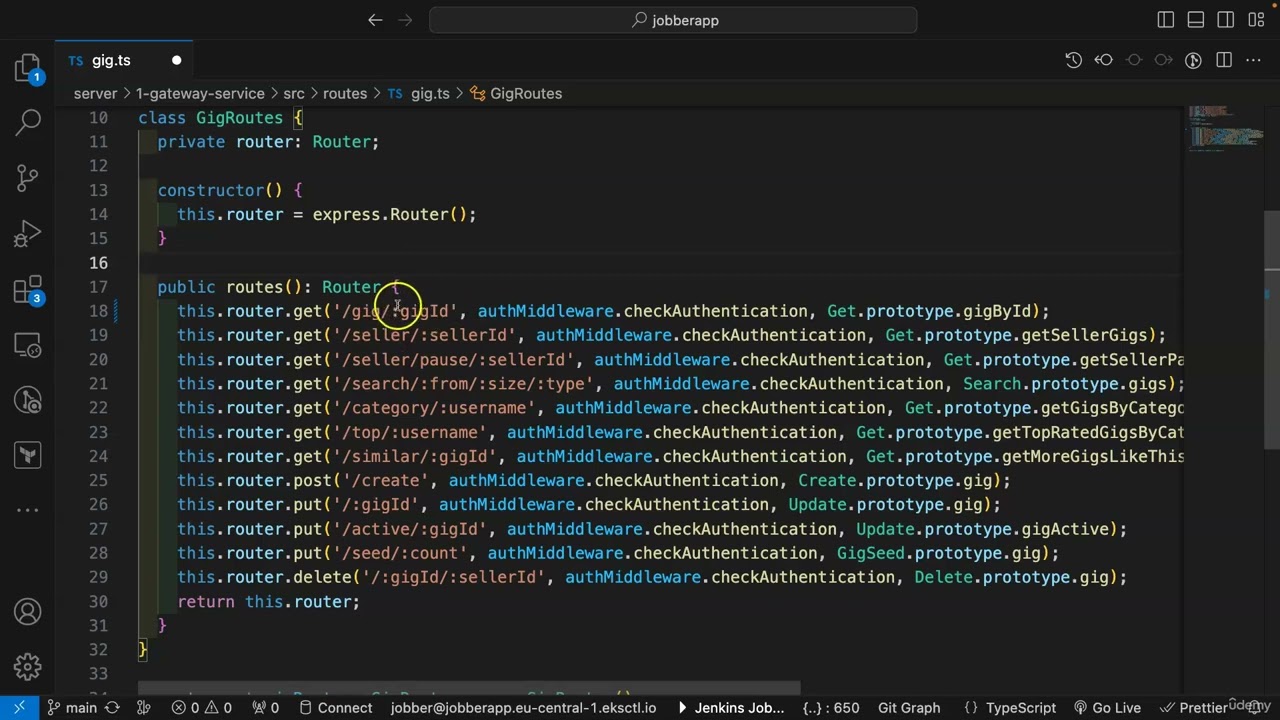Screen dimensions: 1280x720
Task: Open the Explorer view in activity bar
Action: [x=28, y=68]
